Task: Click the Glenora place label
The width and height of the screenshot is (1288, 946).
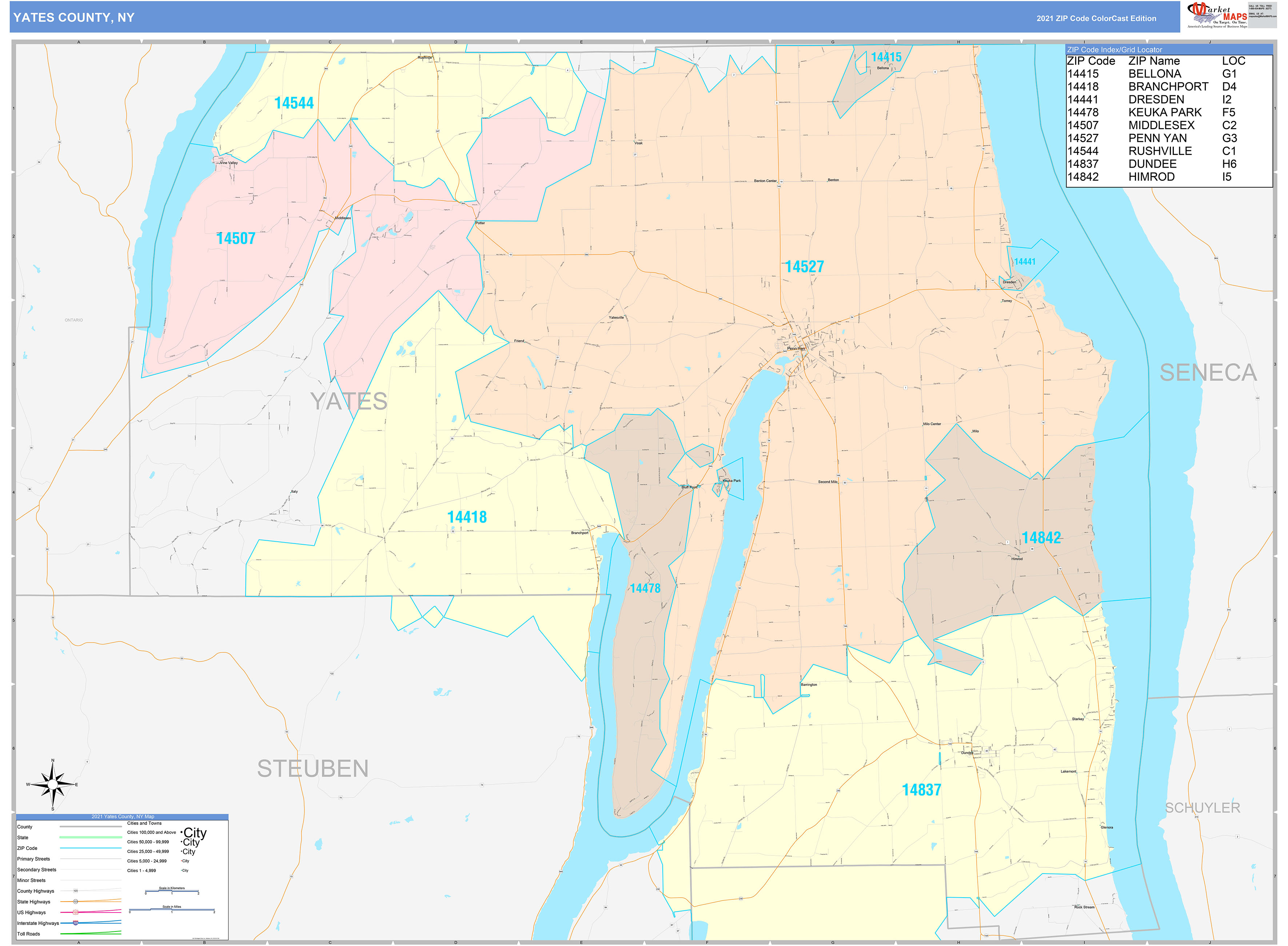Action: coord(1106,827)
